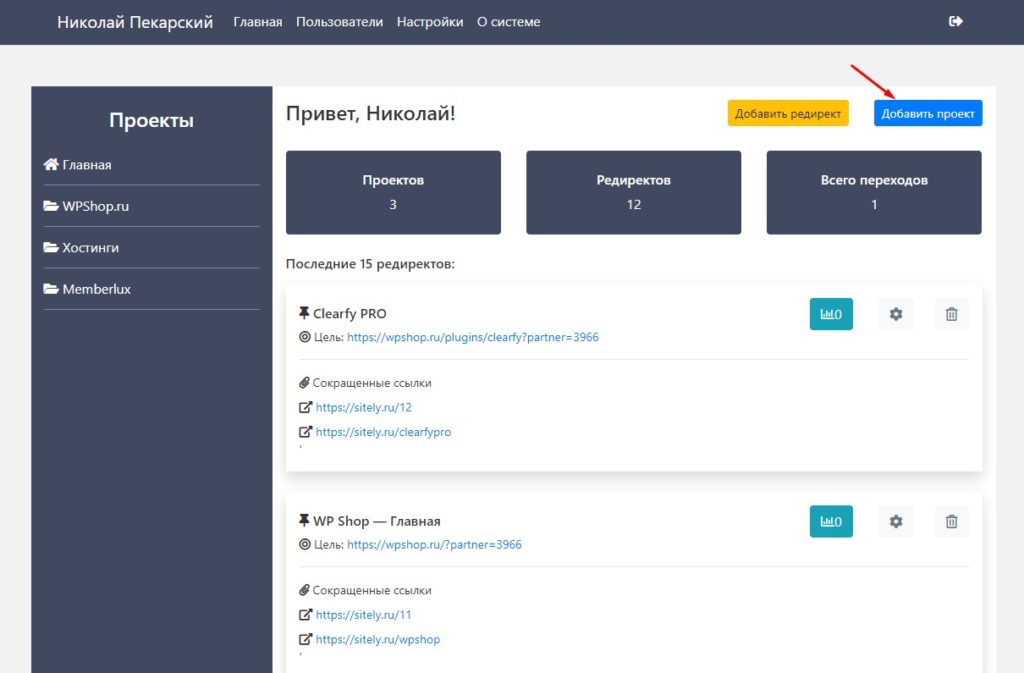Open statistics for WP Shop — Главная

coord(830,521)
